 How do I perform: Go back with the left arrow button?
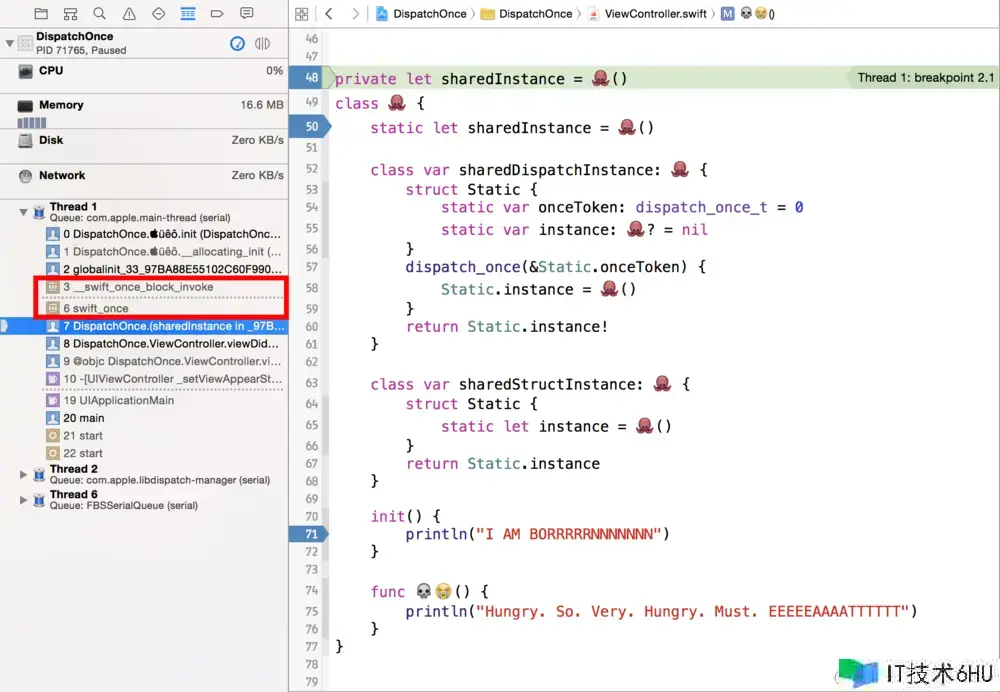(328, 14)
